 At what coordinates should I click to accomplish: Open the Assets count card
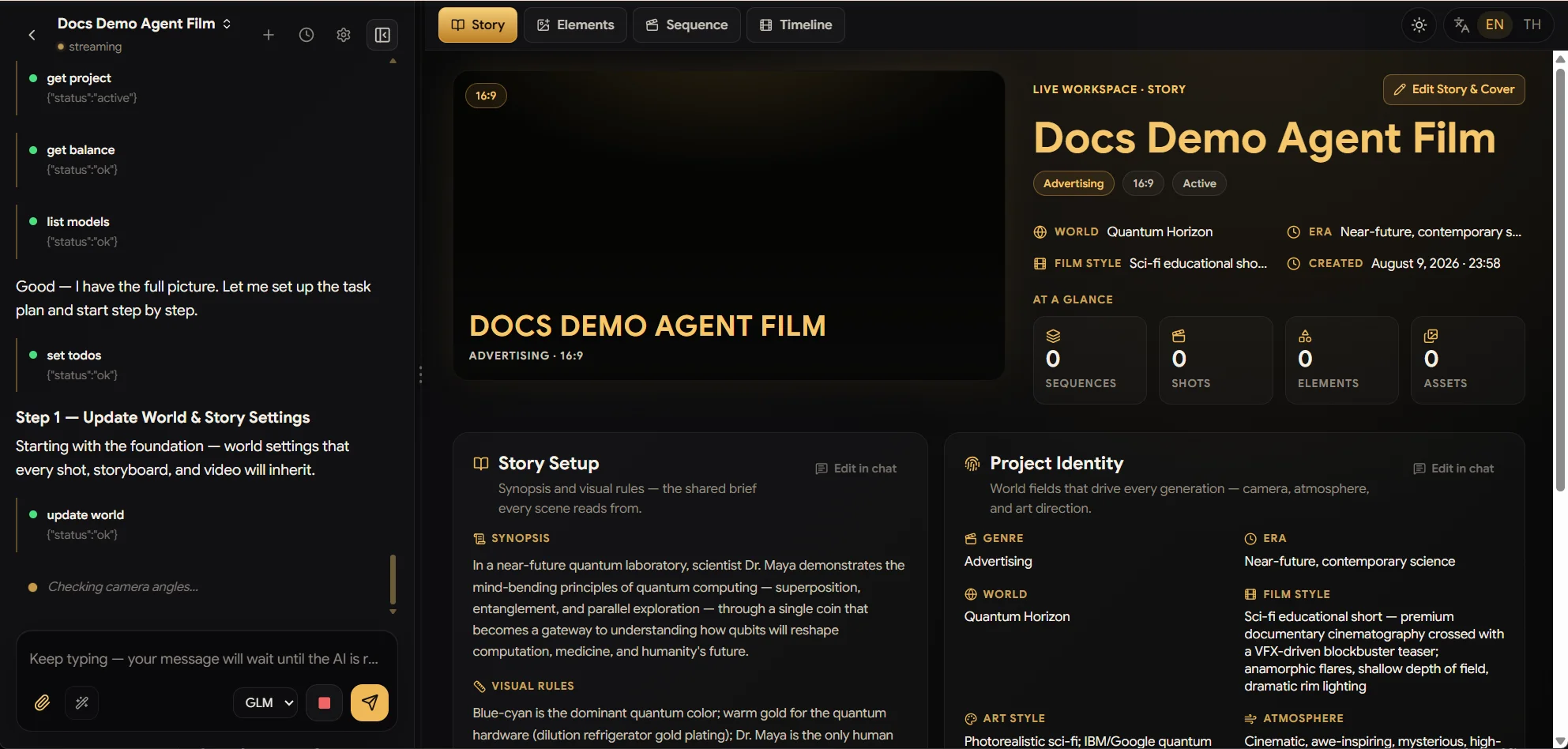click(x=1468, y=360)
